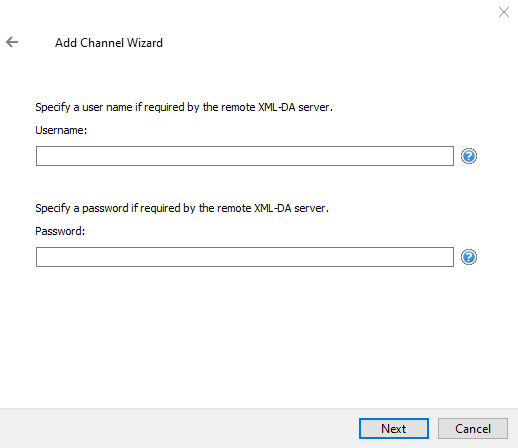The image size is (518, 448).
Task: Select the "Password:" label text
Action: (x=60, y=231)
